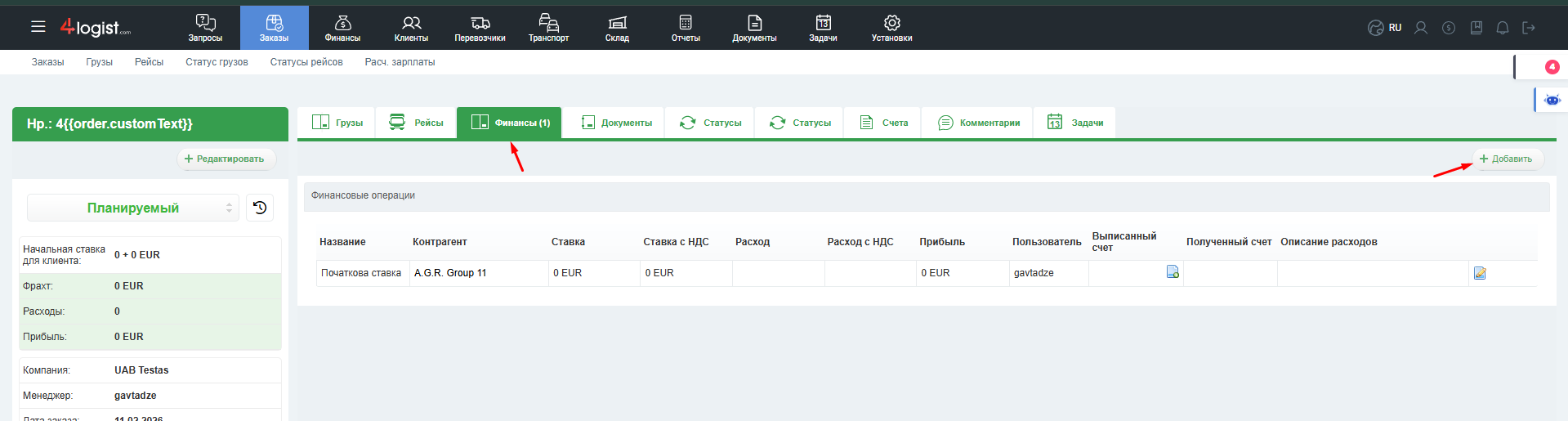Click the edit icon in the Початкова ставка row
Viewport: 1568px width, 421px height.
[1480, 273]
